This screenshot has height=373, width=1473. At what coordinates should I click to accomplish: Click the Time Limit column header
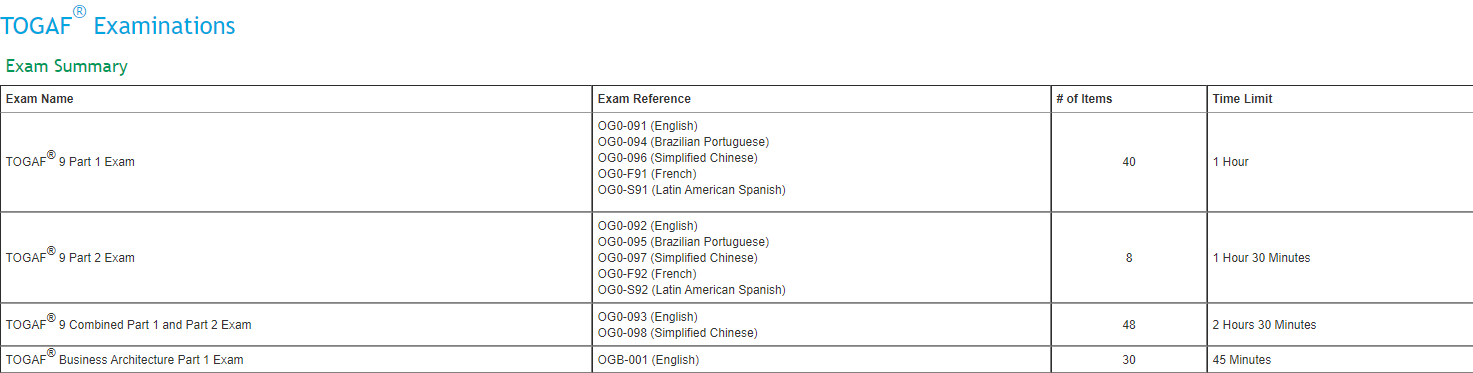coord(1242,99)
